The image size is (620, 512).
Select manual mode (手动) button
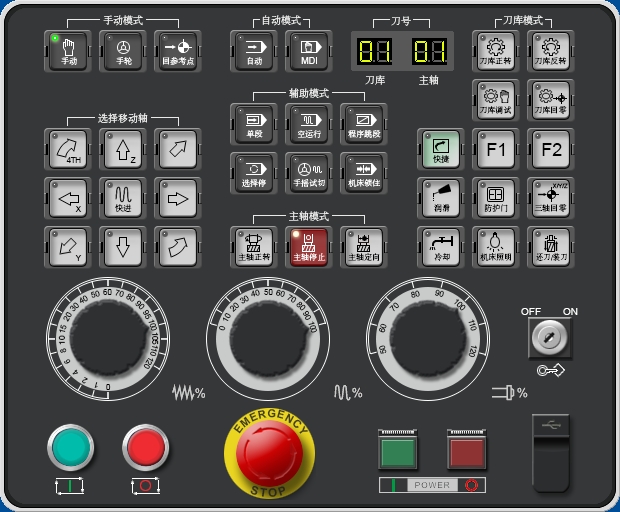69,51
